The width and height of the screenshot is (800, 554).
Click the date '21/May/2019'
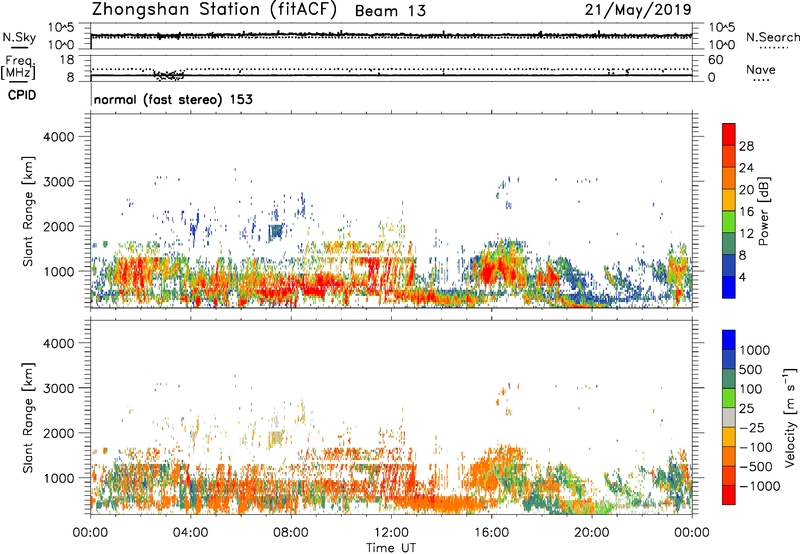pos(638,10)
